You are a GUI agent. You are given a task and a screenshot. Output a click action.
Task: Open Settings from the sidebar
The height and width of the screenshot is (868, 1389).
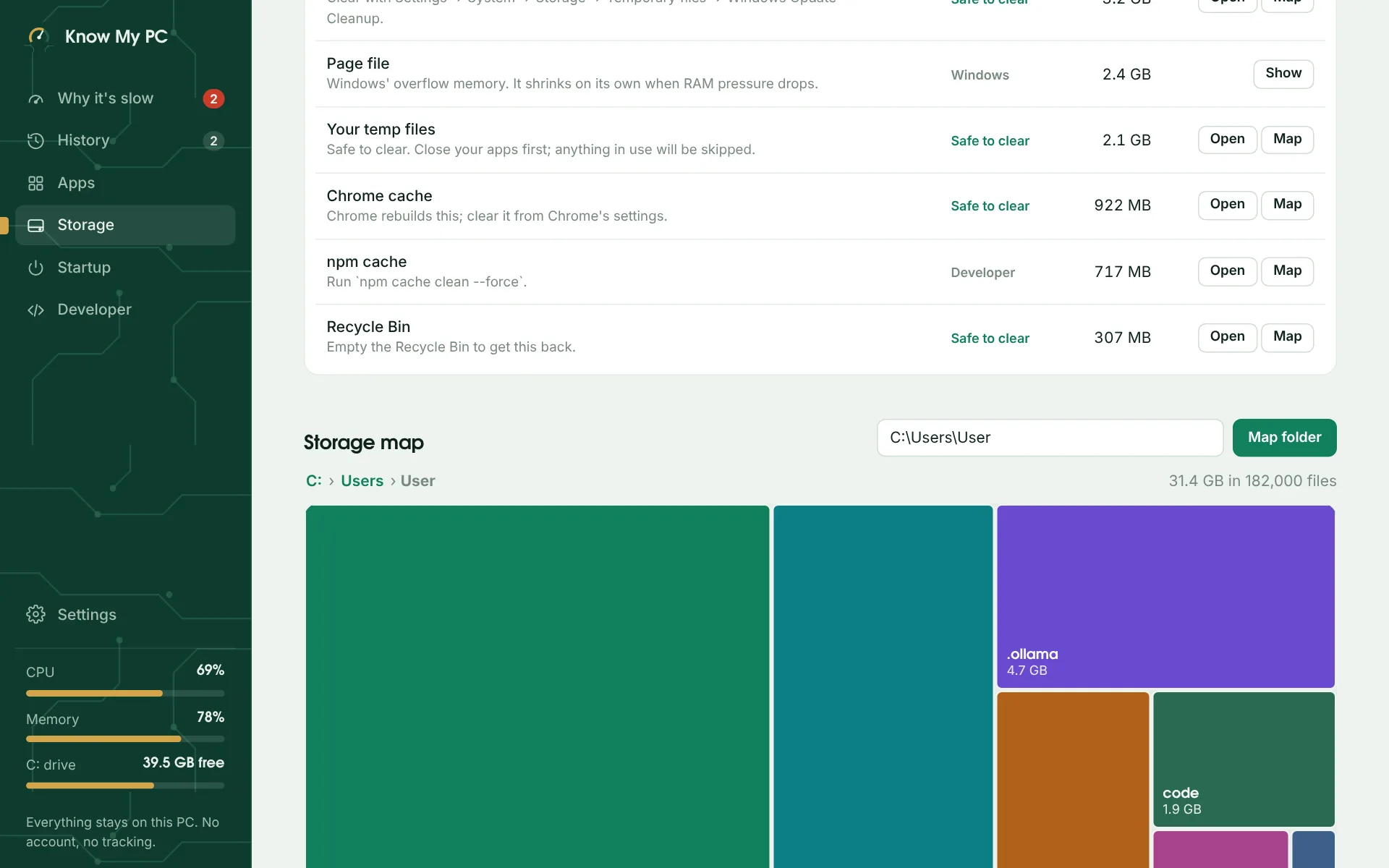pos(125,615)
